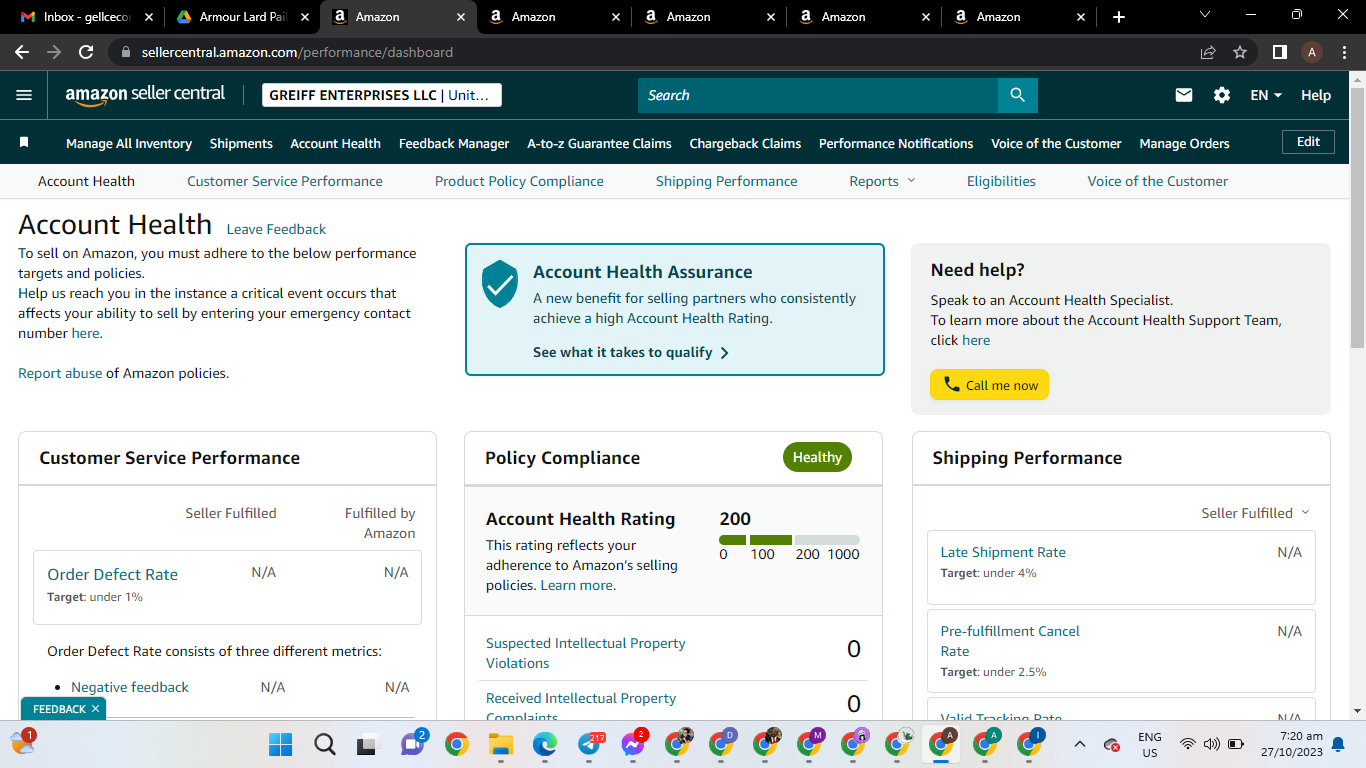The image size is (1366, 768).
Task: Click the browser address bar URL
Action: [x=297, y=52]
